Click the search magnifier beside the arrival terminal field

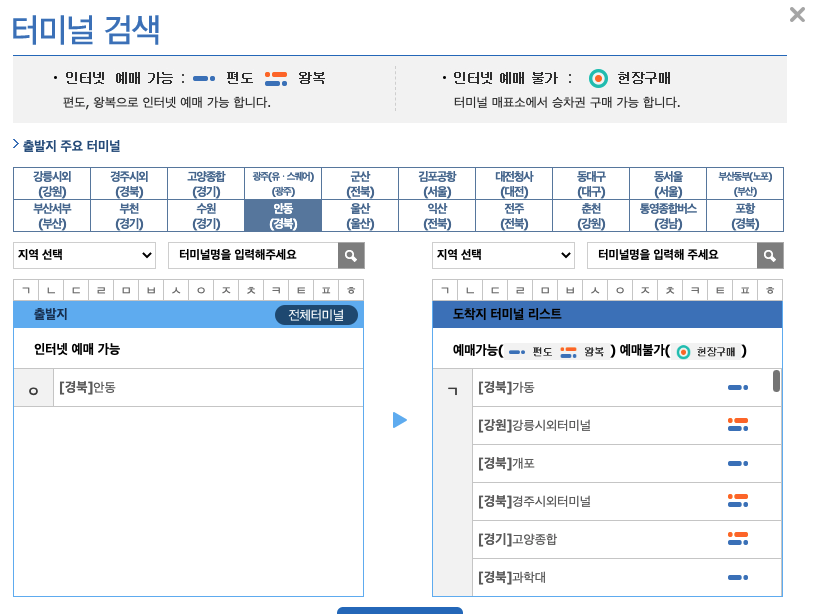768,255
